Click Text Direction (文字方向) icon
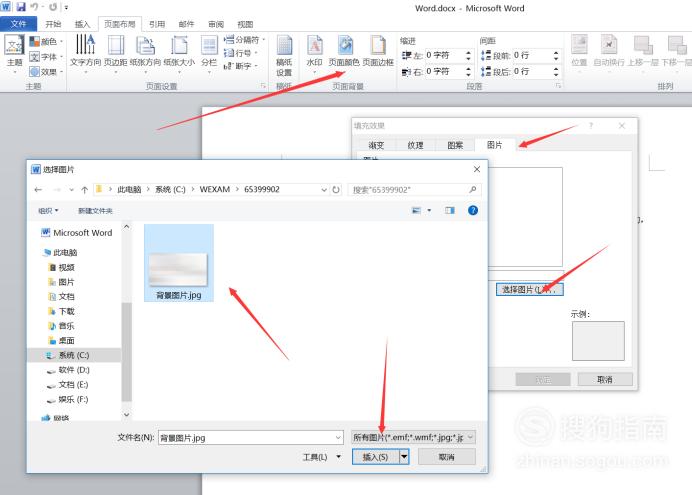This screenshot has height=495, width=692. pyautogui.click(x=85, y=51)
